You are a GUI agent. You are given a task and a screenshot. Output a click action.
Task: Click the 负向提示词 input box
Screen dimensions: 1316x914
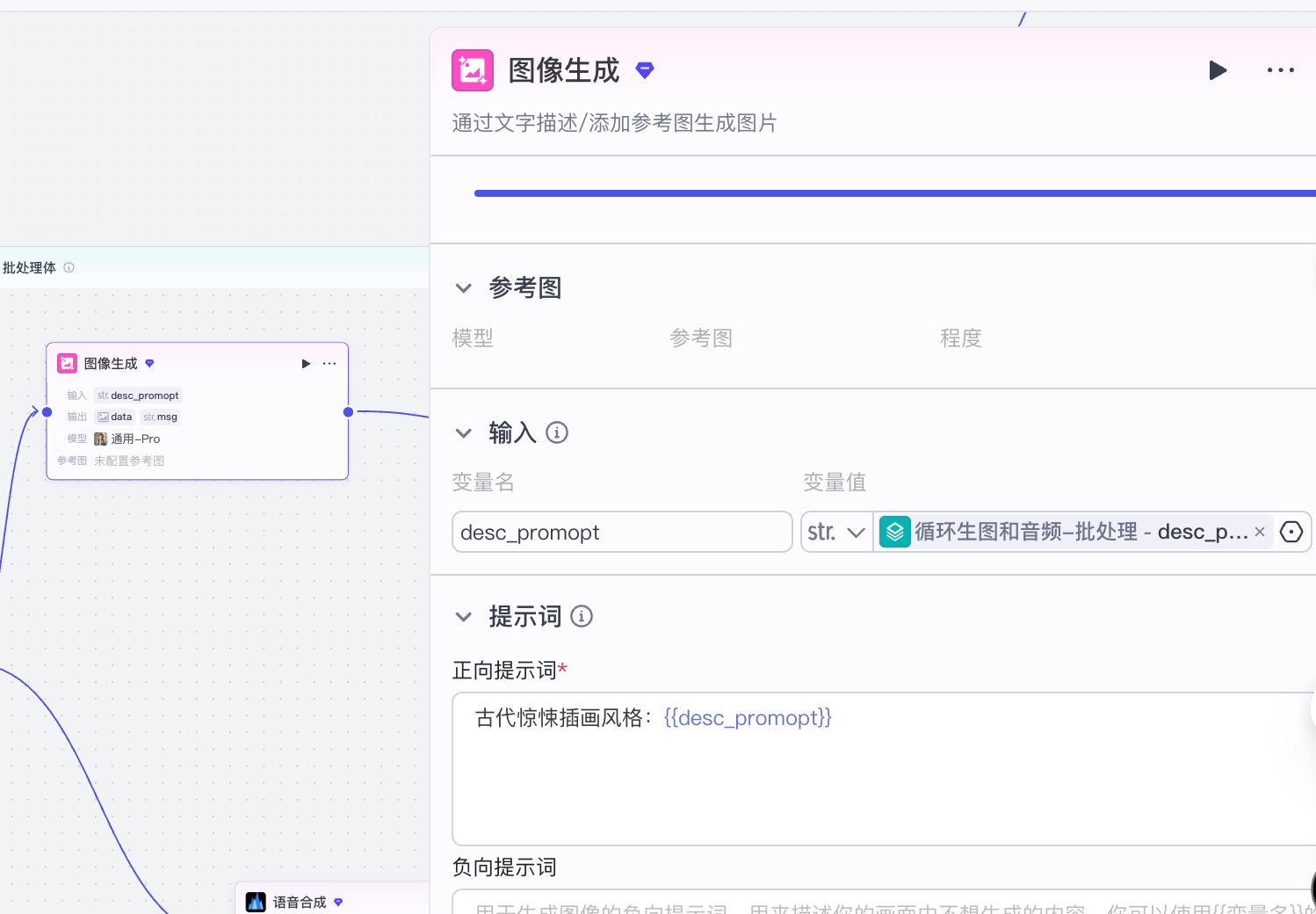[879, 904]
